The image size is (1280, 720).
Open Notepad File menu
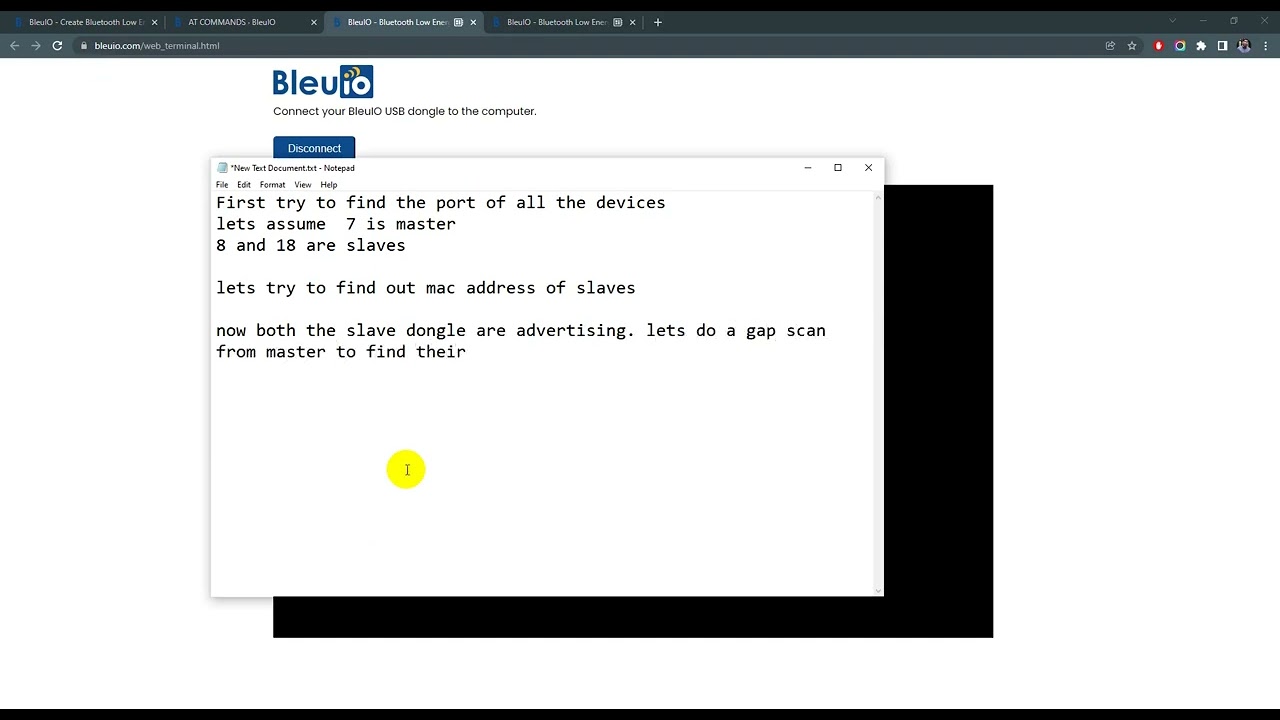click(222, 184)
